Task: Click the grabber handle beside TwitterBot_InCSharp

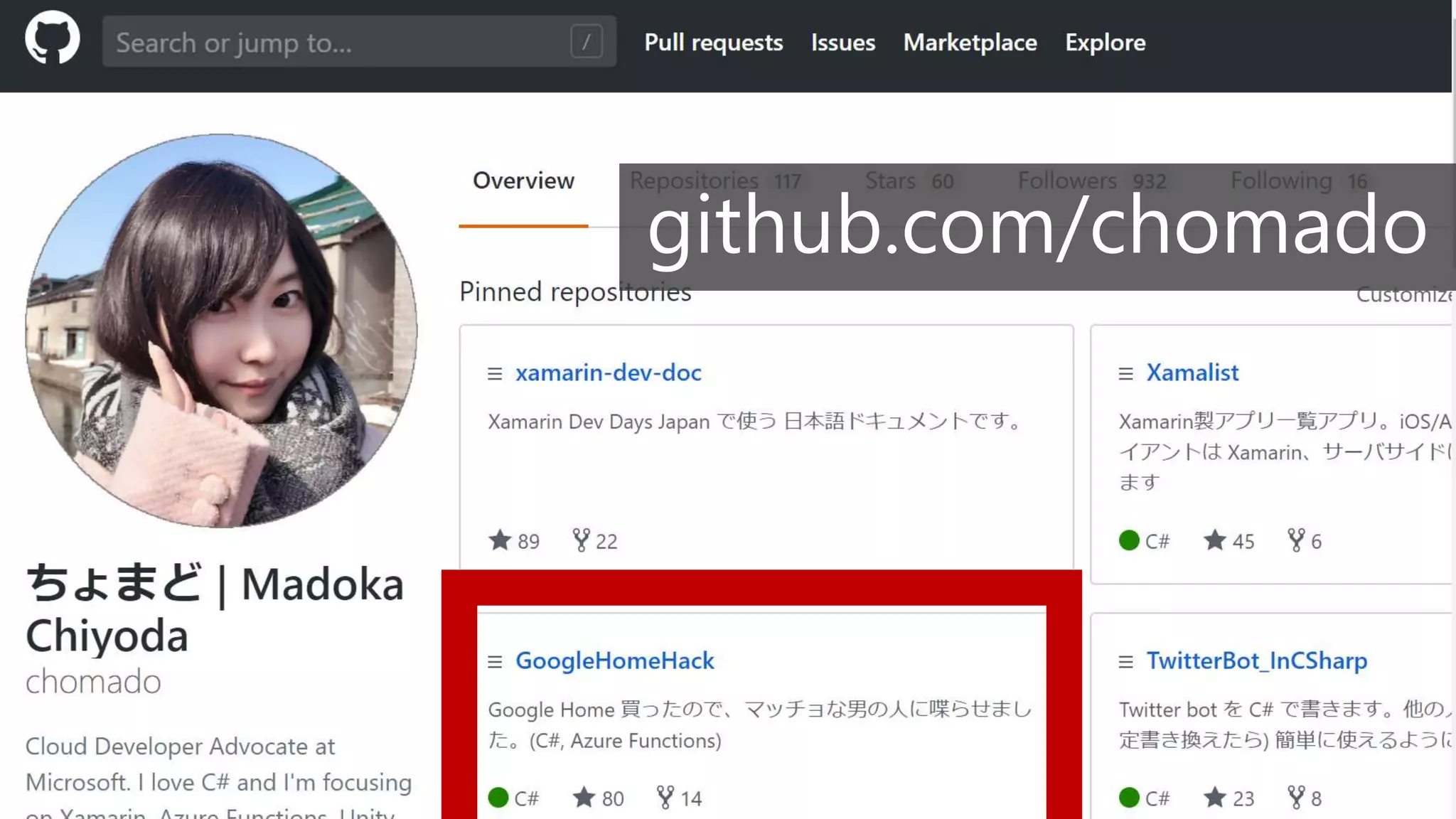Action: [1125, 662]
